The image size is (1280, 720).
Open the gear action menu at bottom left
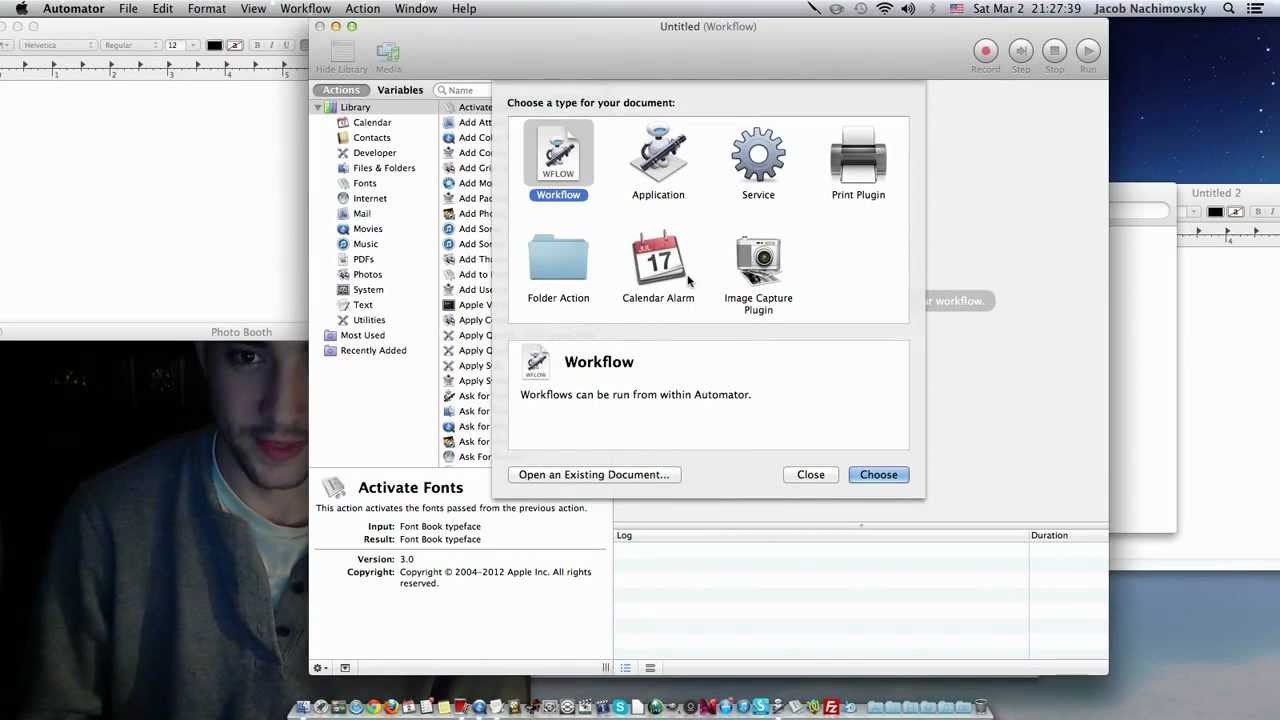319,668
